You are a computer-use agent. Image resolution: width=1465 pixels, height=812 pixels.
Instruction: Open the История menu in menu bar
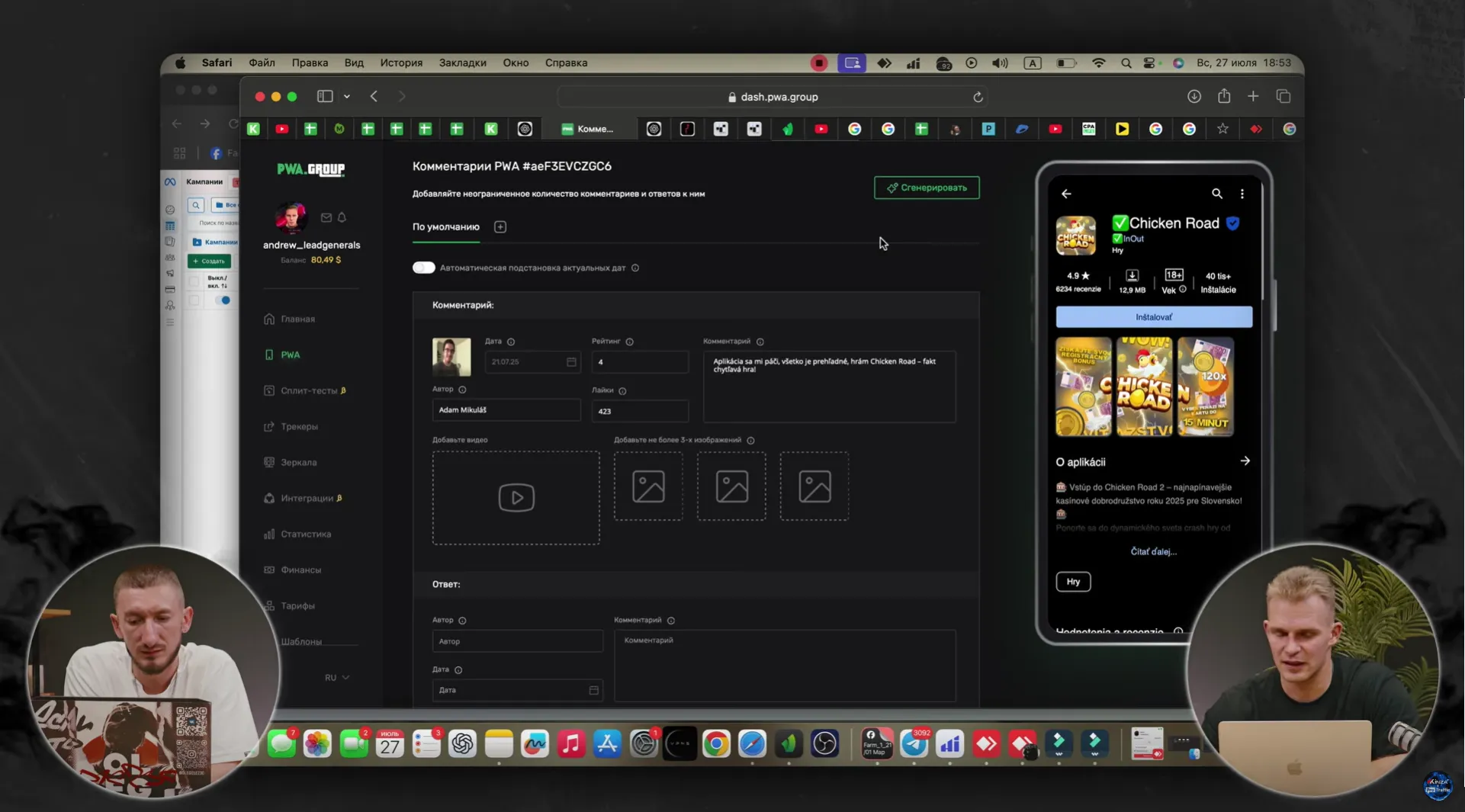(401, 63)
